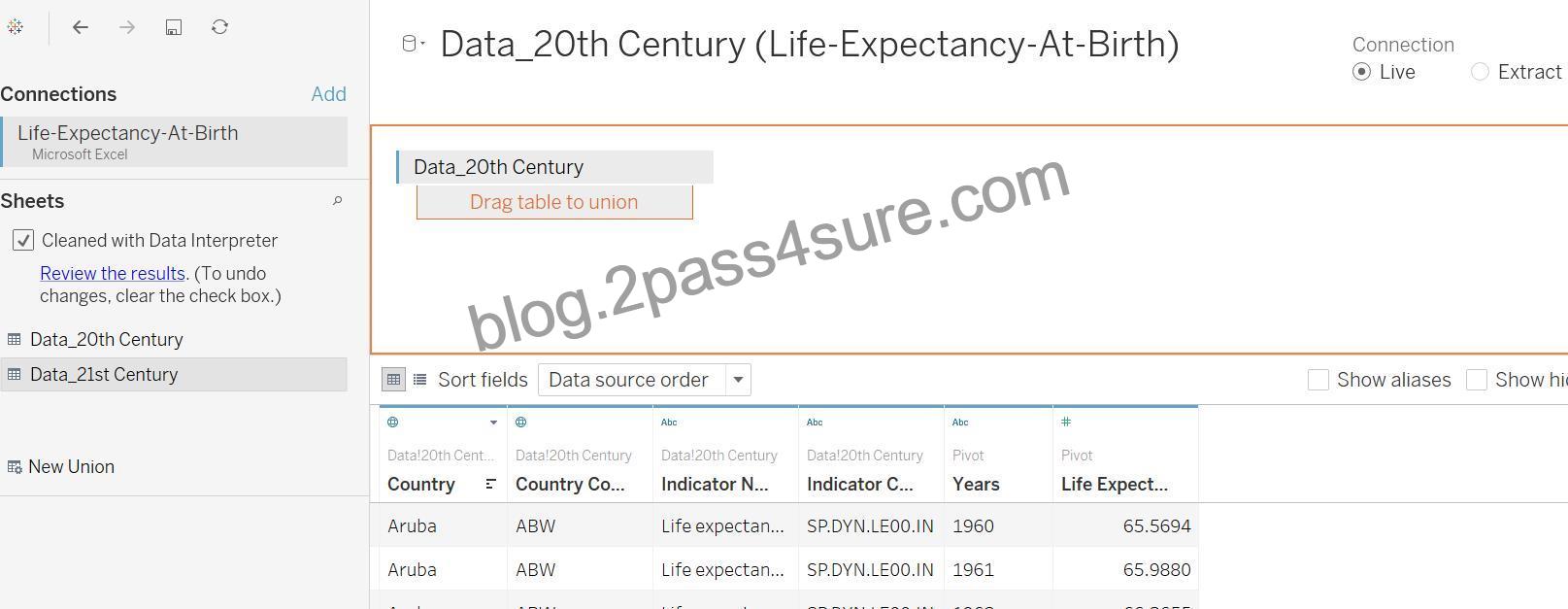Switch to metadata list view

[x=419, y=380]
